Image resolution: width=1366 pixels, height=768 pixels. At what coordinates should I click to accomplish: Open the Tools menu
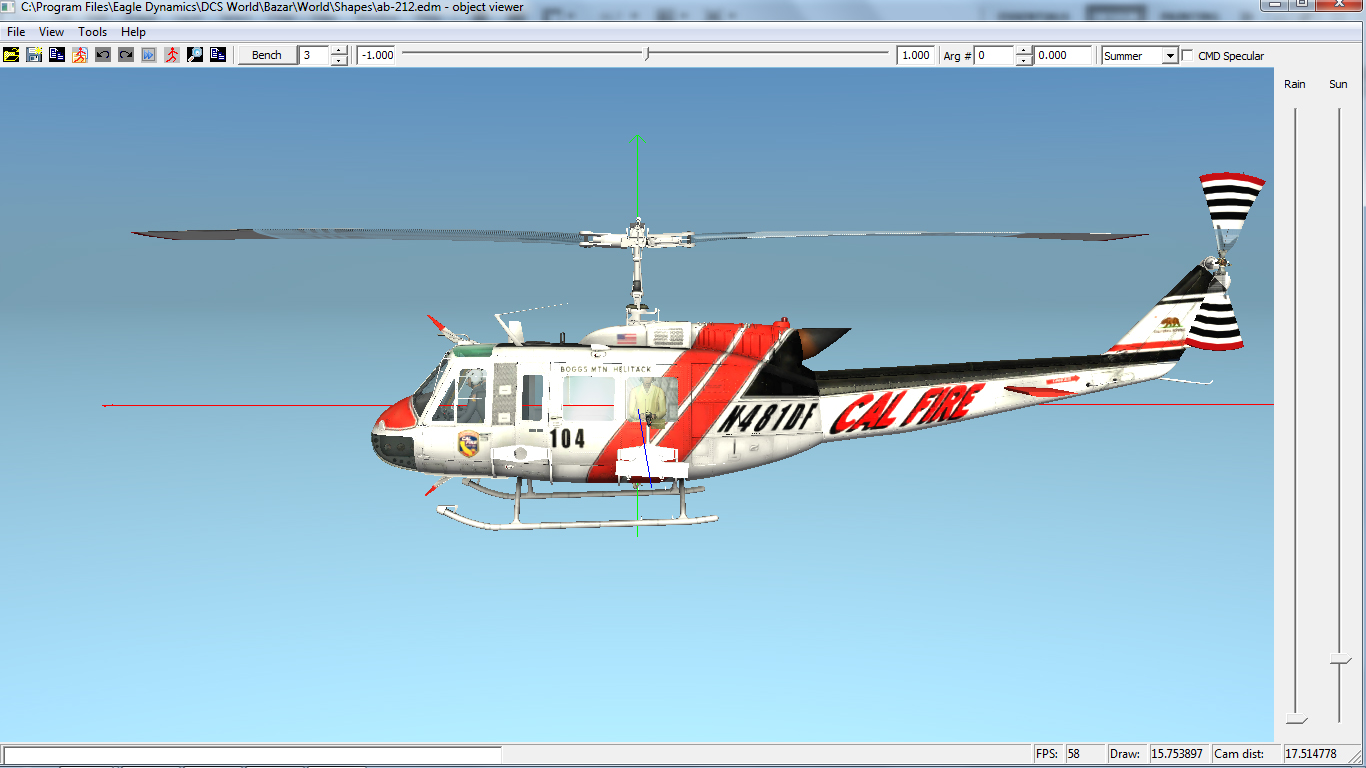coord(93,32)
